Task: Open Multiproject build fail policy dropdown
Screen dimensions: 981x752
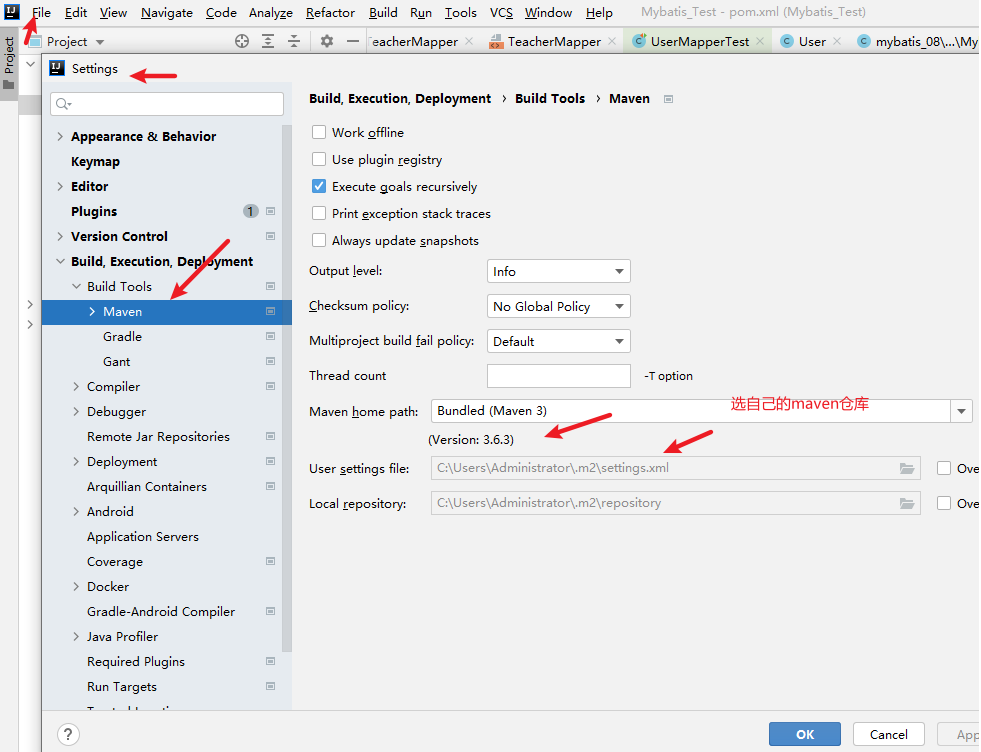Action: tap(558, 342)
